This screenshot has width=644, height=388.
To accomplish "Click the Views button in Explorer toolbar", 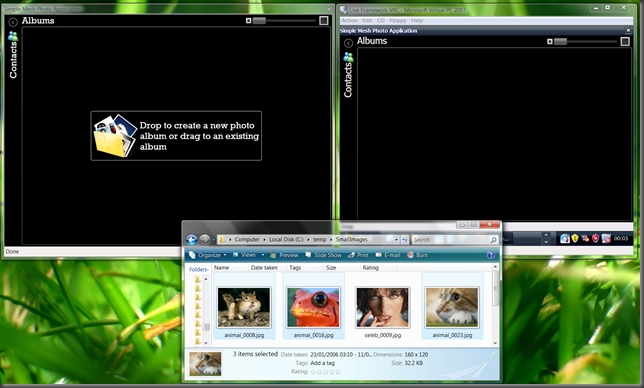I will [x=244, y=255].
